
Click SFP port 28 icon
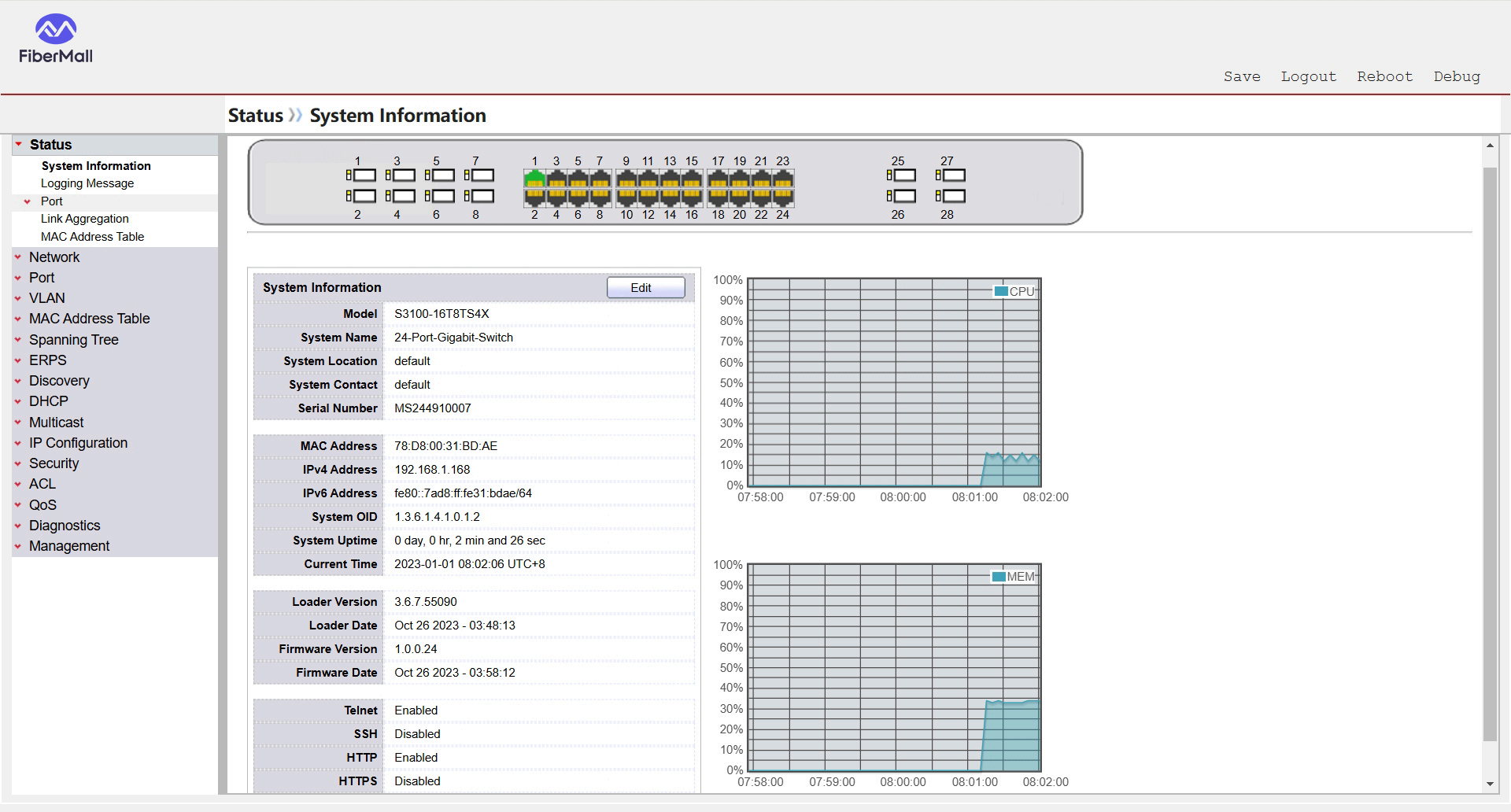pos(951,196)
